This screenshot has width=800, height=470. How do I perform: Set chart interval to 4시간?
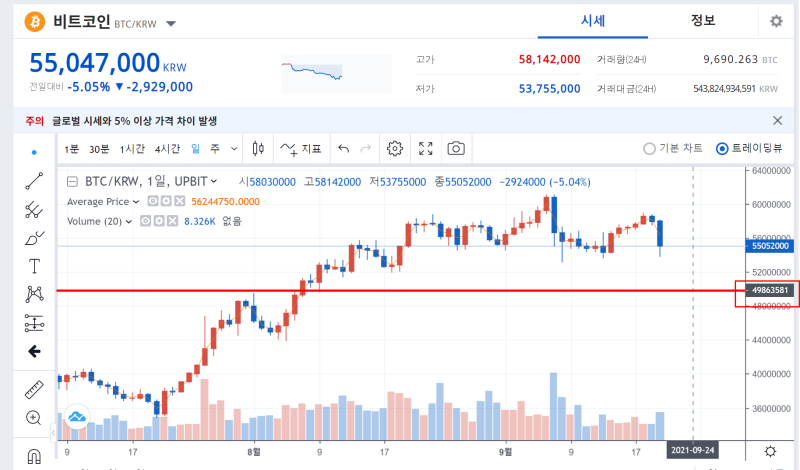point(167,149)
